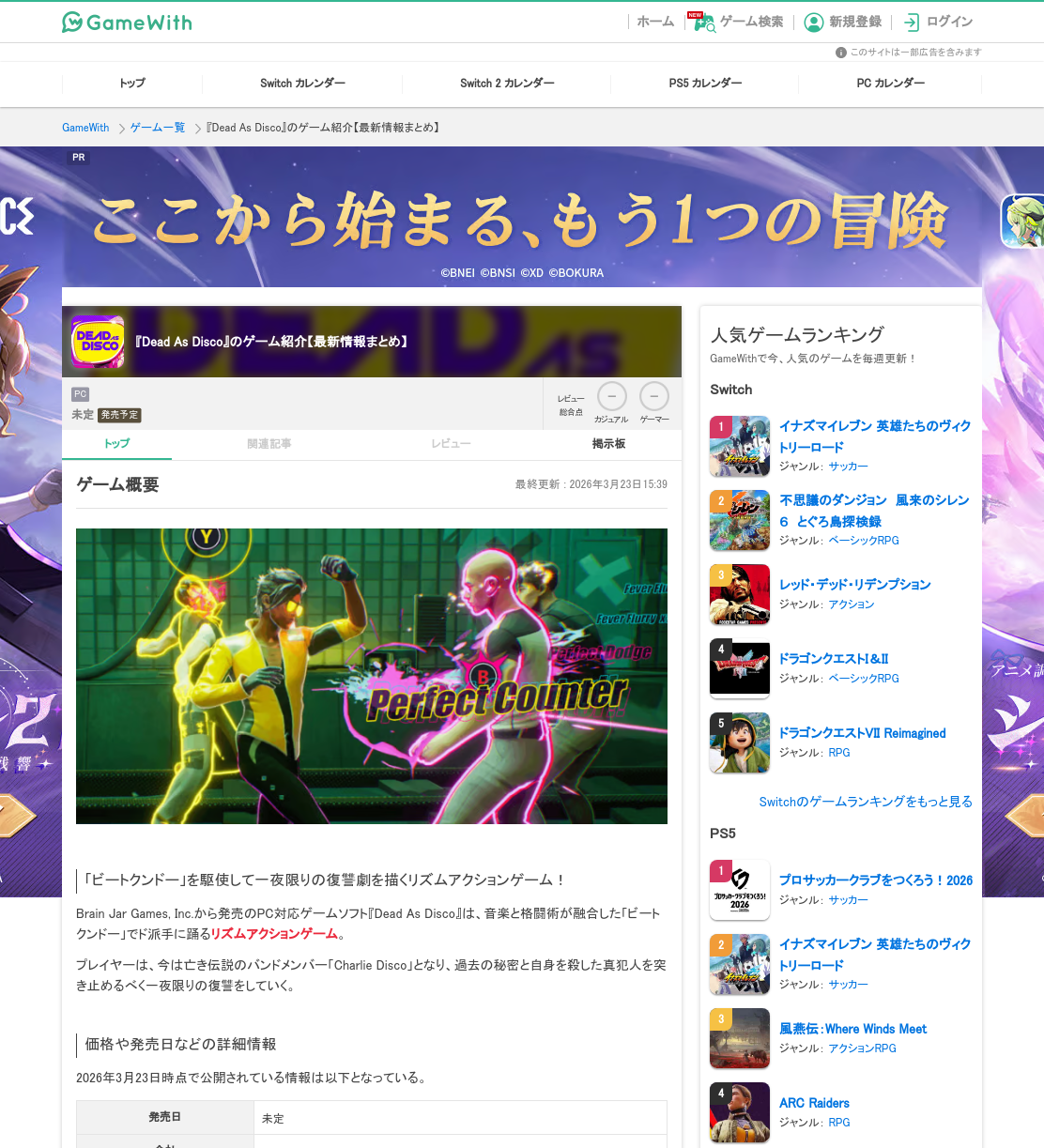Select the レビュー tab
Screen dimensions: 1044x1148
(451, 444)
